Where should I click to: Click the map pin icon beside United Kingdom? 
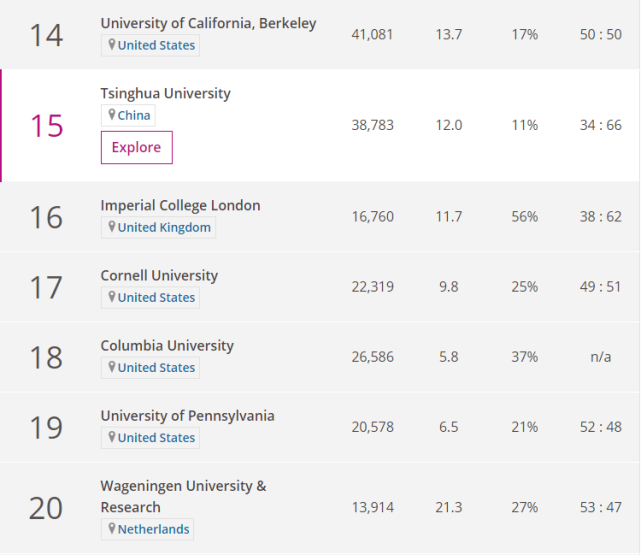pyautogui.click(x=112, y=227)
